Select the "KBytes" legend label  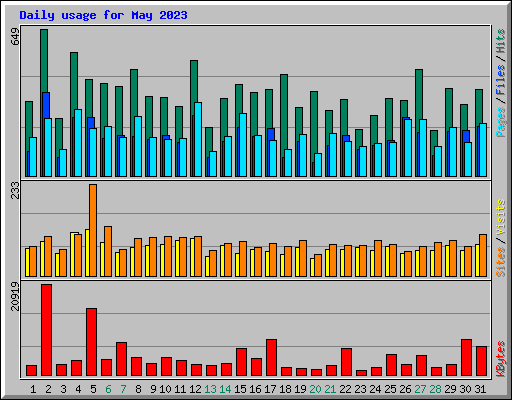[x=501, y=359]
